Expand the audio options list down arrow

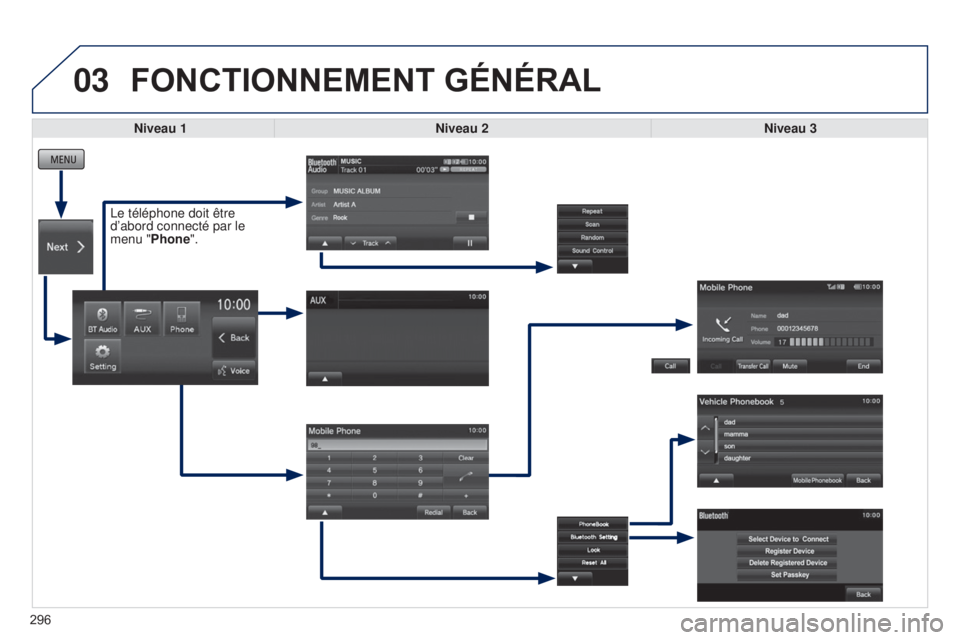tap(574, 266)
